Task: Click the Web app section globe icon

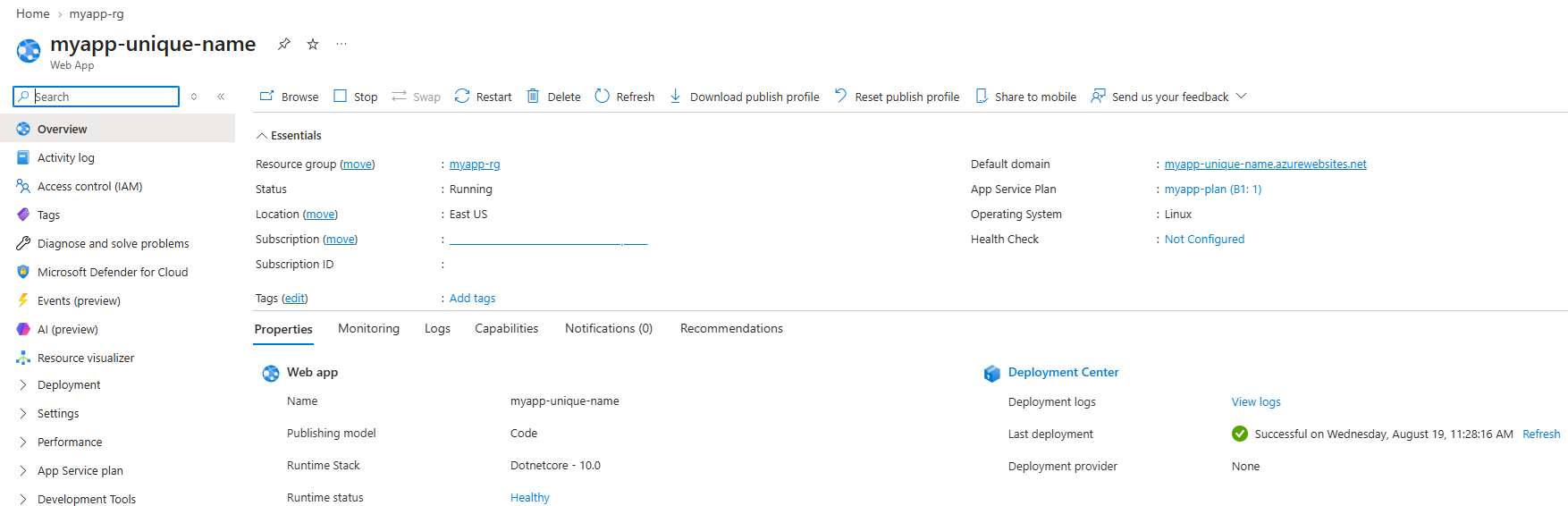Action: click(x=270, y=373)
